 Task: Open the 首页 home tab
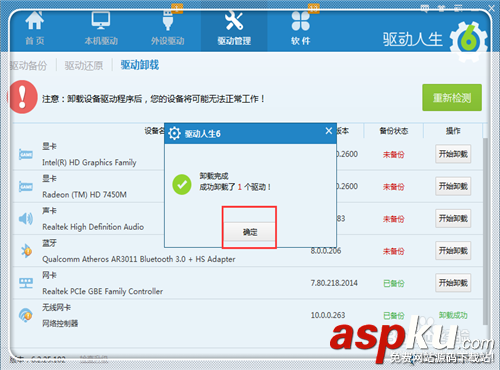35,29
